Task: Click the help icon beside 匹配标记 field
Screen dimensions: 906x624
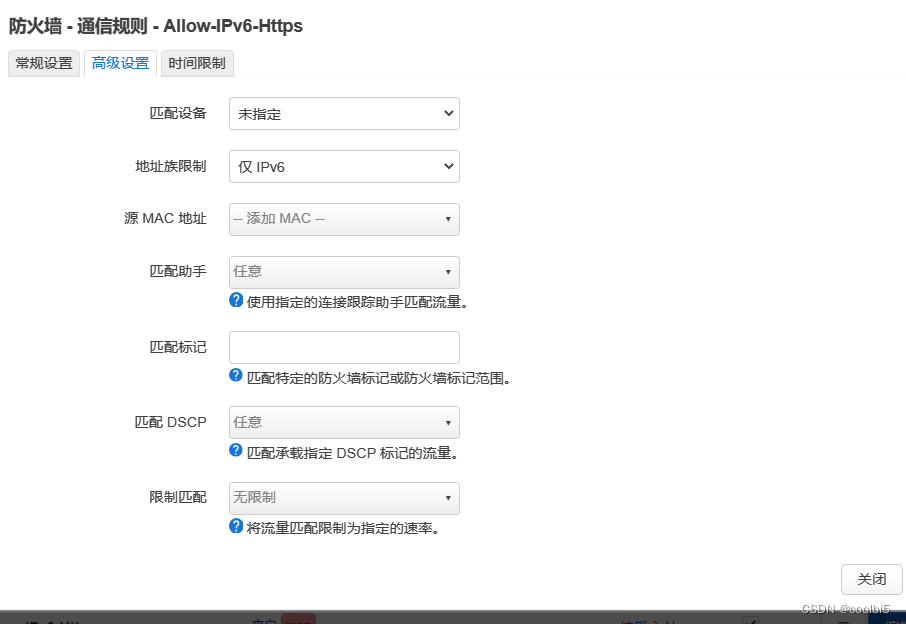Action: 236,373
